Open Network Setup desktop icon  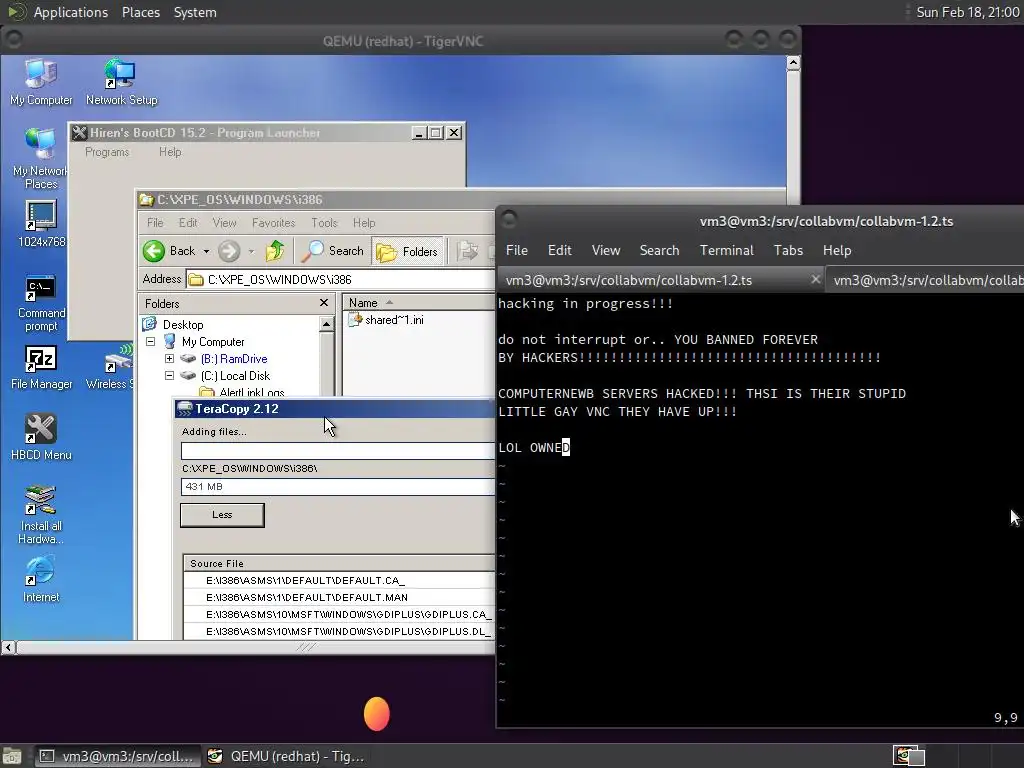point(121,82)
